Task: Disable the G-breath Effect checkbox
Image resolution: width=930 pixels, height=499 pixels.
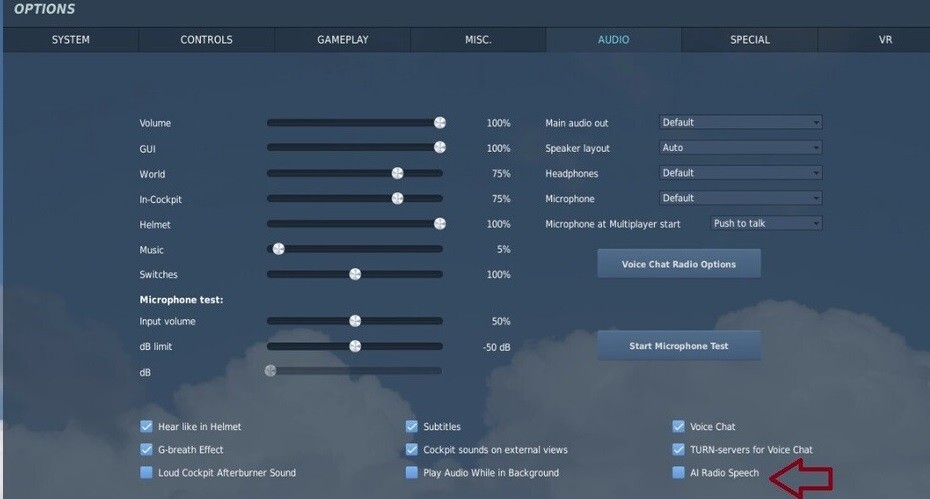Action: tap(146, 449)
